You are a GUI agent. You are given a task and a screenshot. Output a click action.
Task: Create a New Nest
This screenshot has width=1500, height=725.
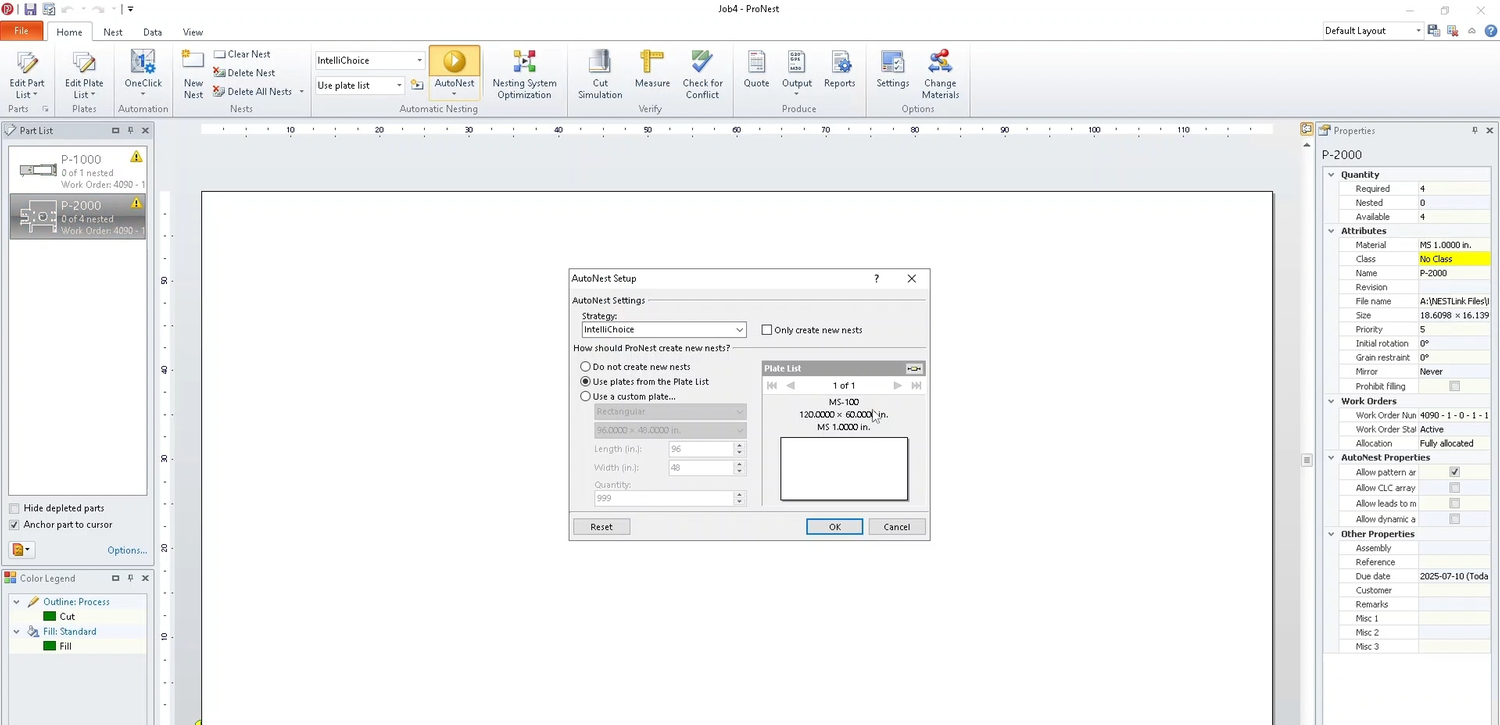[x=193, y=74]
